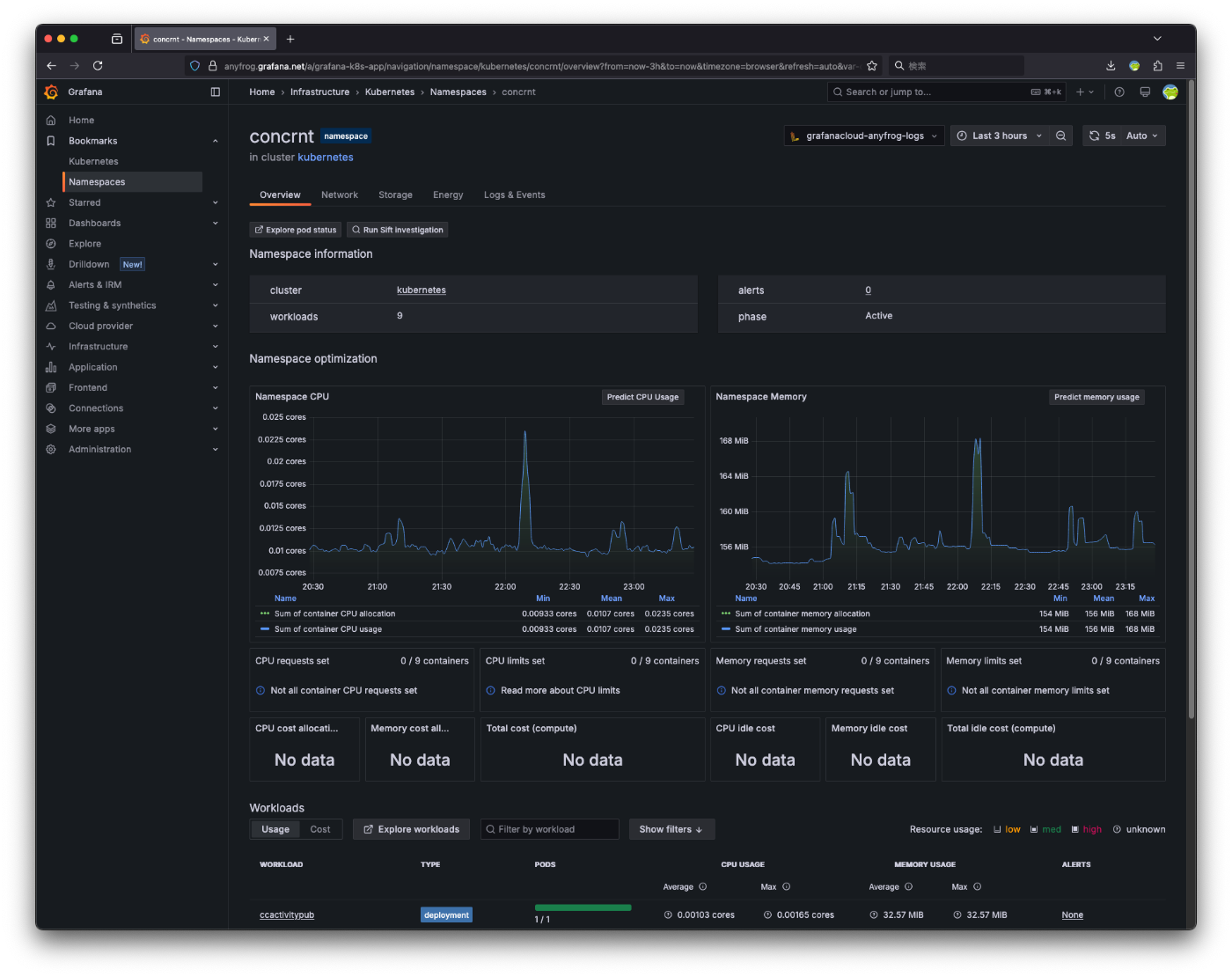Click the browser reload page icon

coord(98,65)
